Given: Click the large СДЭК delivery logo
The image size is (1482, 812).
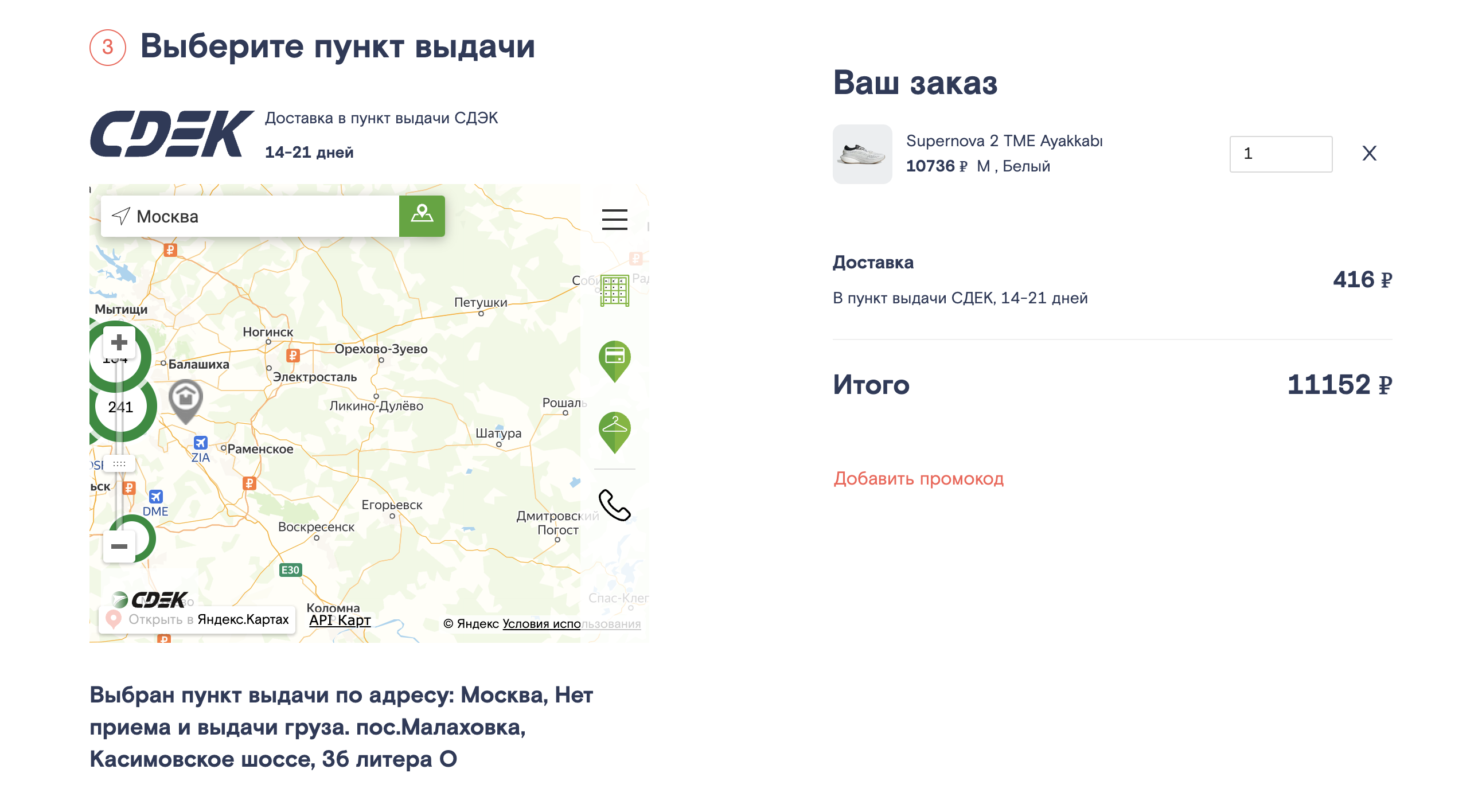Looking at the screenshot, I should coord(171,134).
